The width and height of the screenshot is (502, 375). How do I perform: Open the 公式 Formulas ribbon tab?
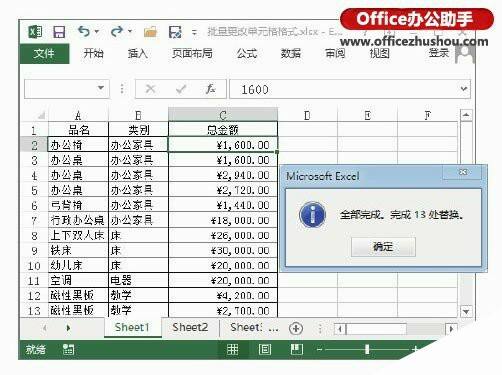tap(247, 53)
